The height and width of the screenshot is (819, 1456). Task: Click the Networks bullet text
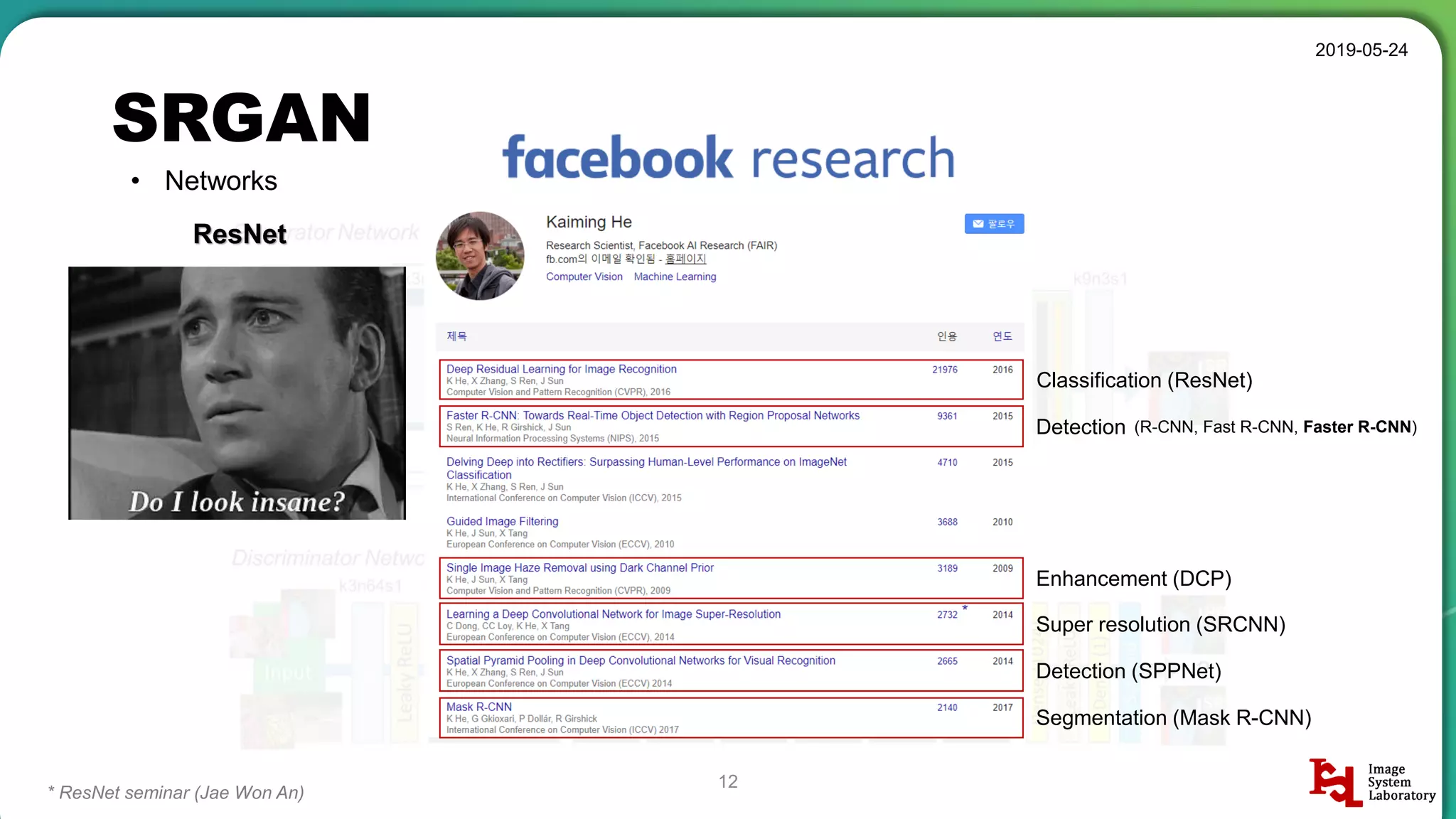(x=220, y=181)
